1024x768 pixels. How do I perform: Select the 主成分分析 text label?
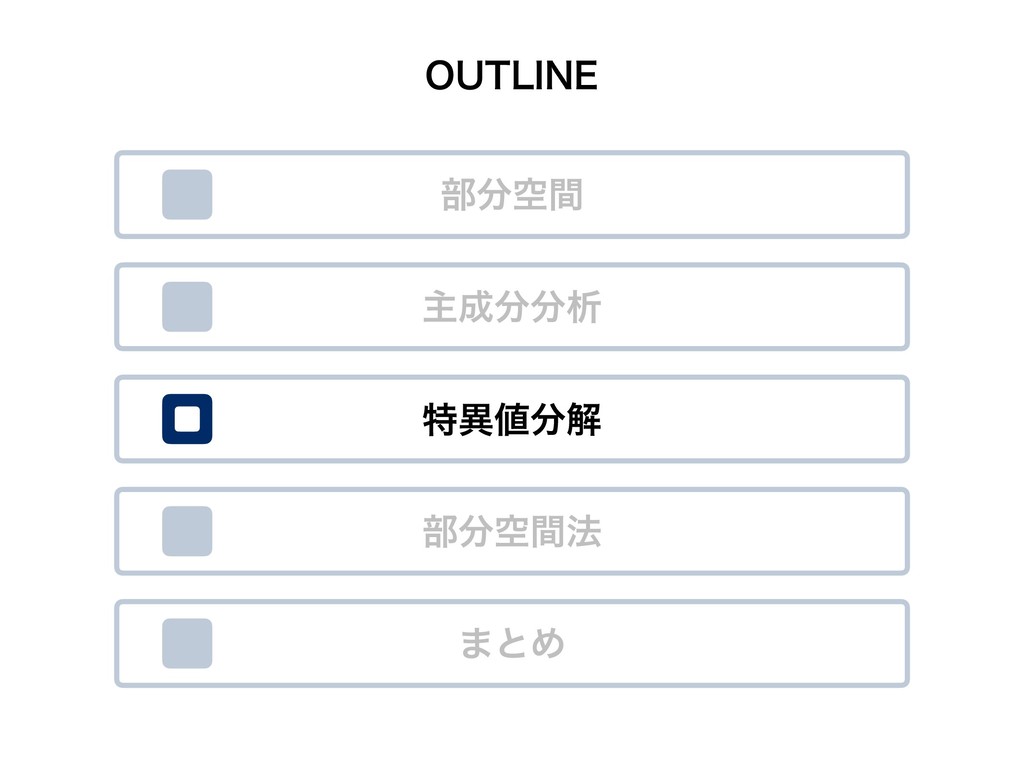[x=512, y=307]
